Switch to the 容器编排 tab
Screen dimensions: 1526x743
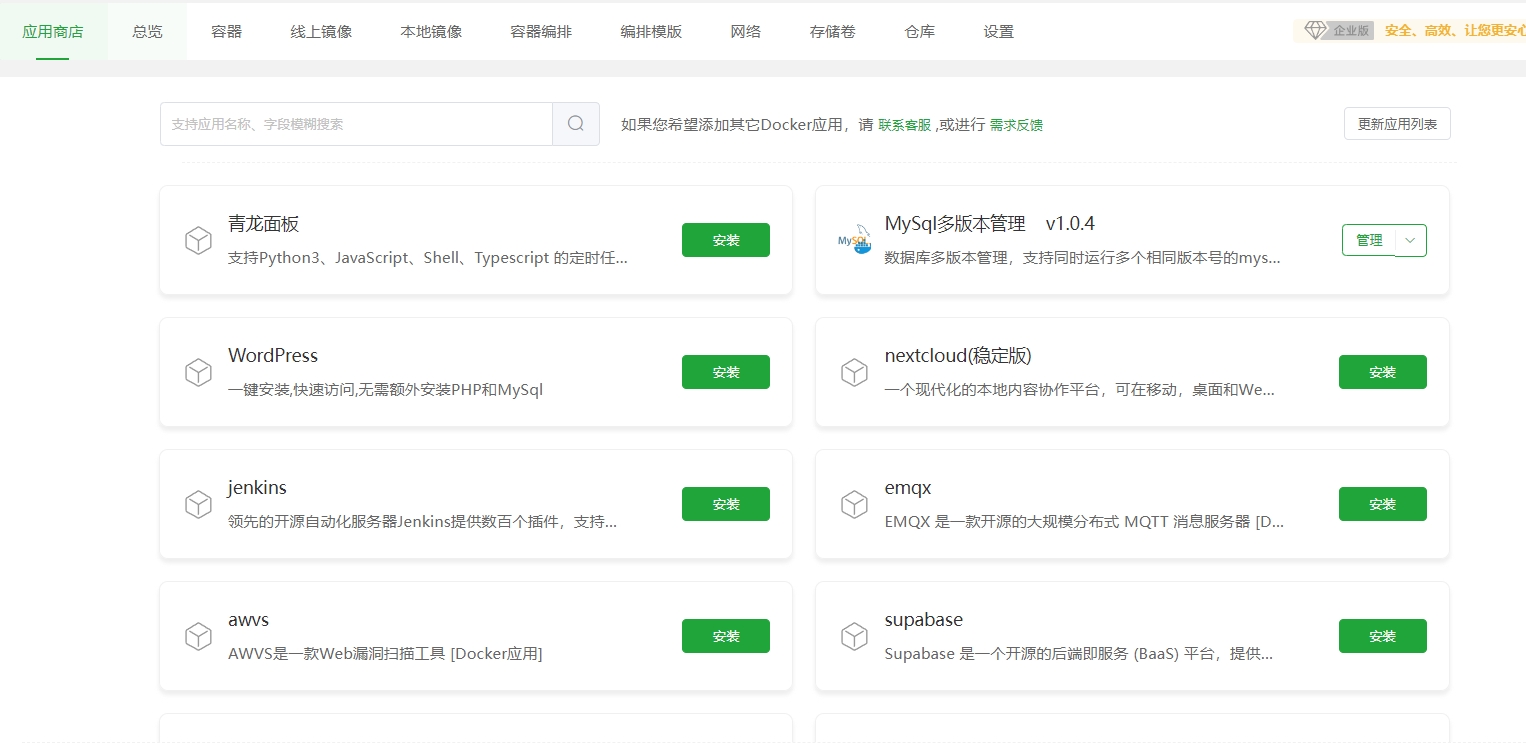click(x=541, y=31)
